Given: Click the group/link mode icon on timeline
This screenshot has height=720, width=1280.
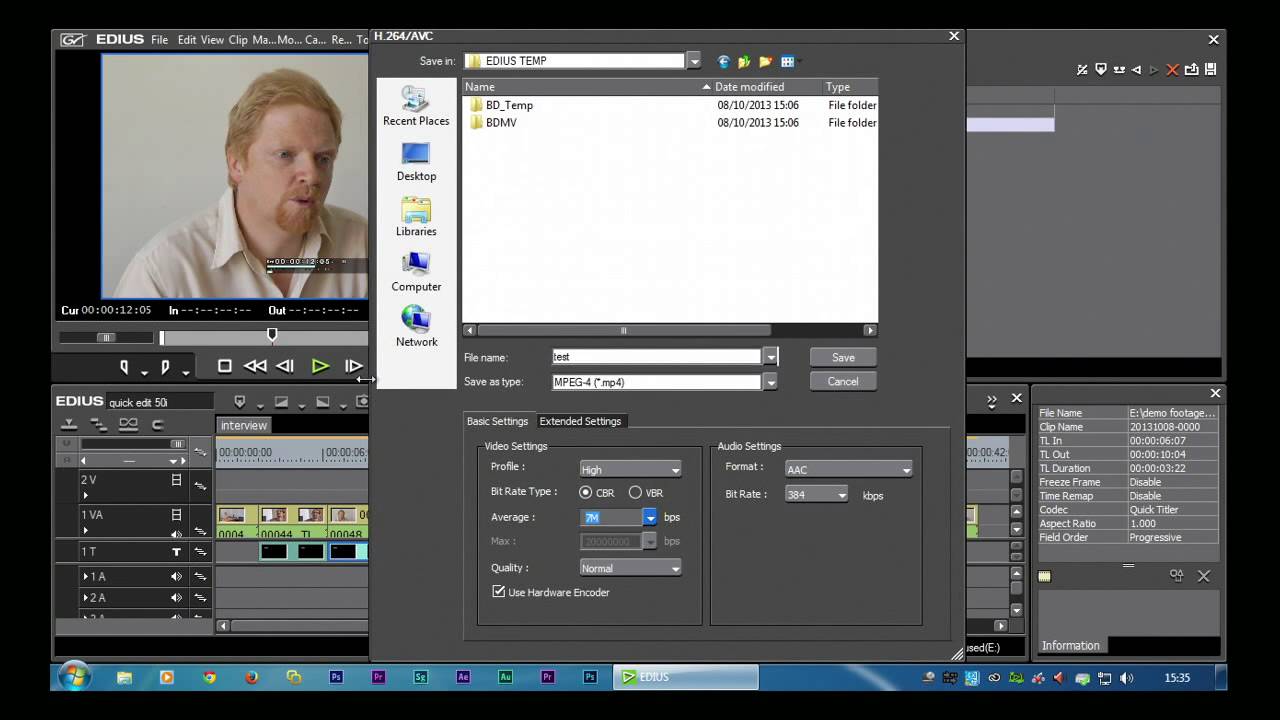Looking at the screenshot, I should (x=128, y=424).
